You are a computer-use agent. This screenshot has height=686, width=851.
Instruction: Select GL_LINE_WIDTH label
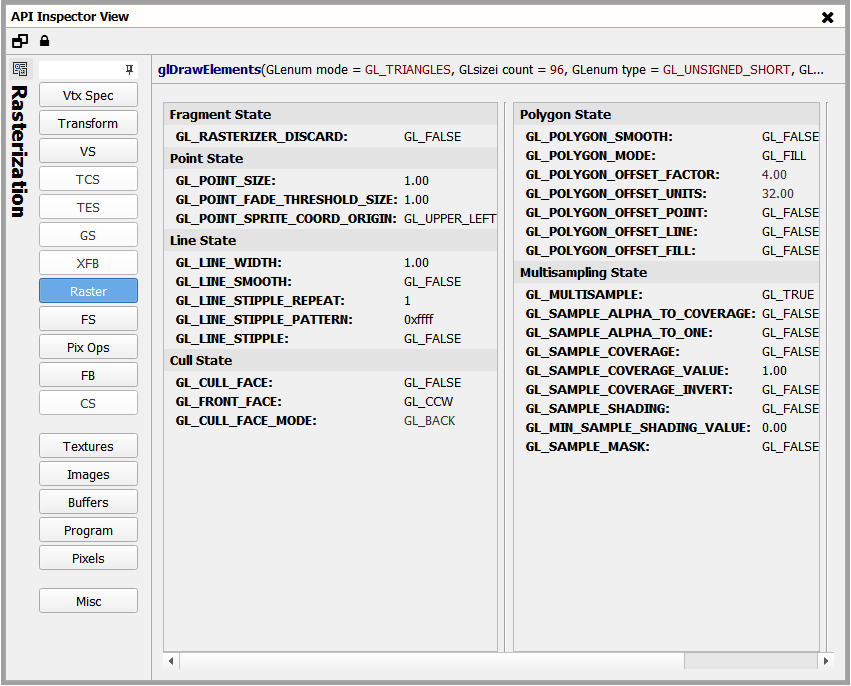(228, 263)
